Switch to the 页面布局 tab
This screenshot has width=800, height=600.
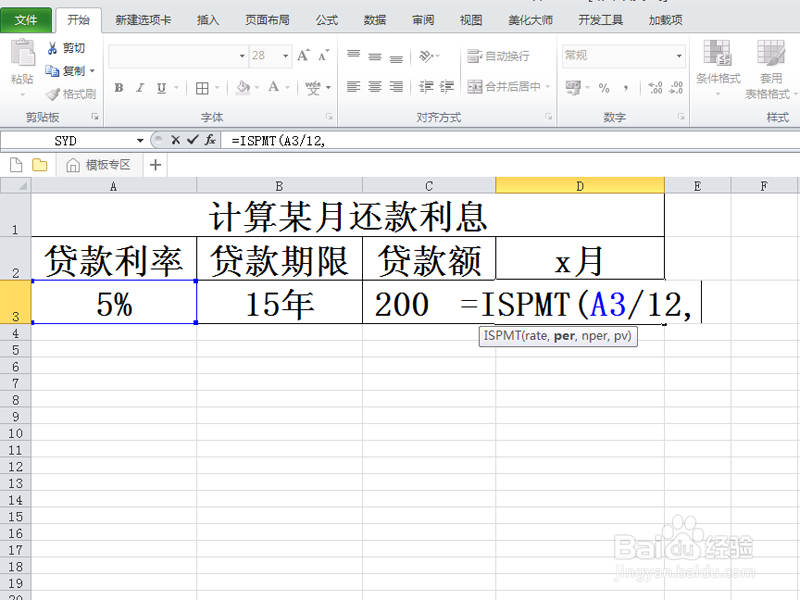pyautogui.click(x=267, y=20)
